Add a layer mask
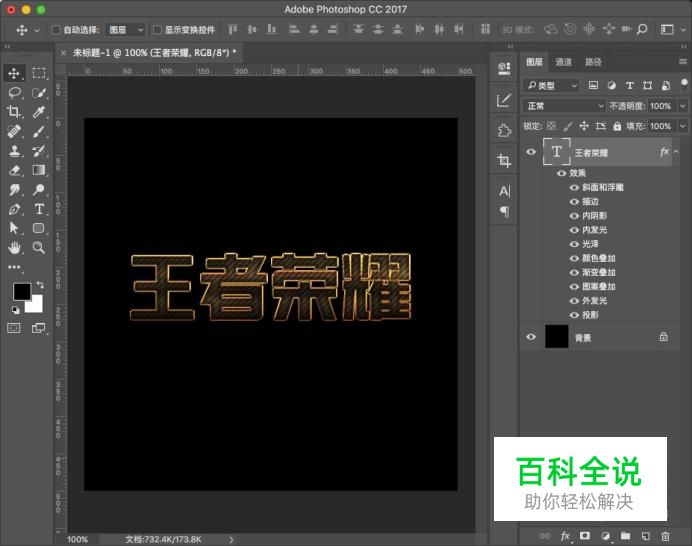Image resolution: width=692 pixels, height=546 pixels. pos(585,535)
